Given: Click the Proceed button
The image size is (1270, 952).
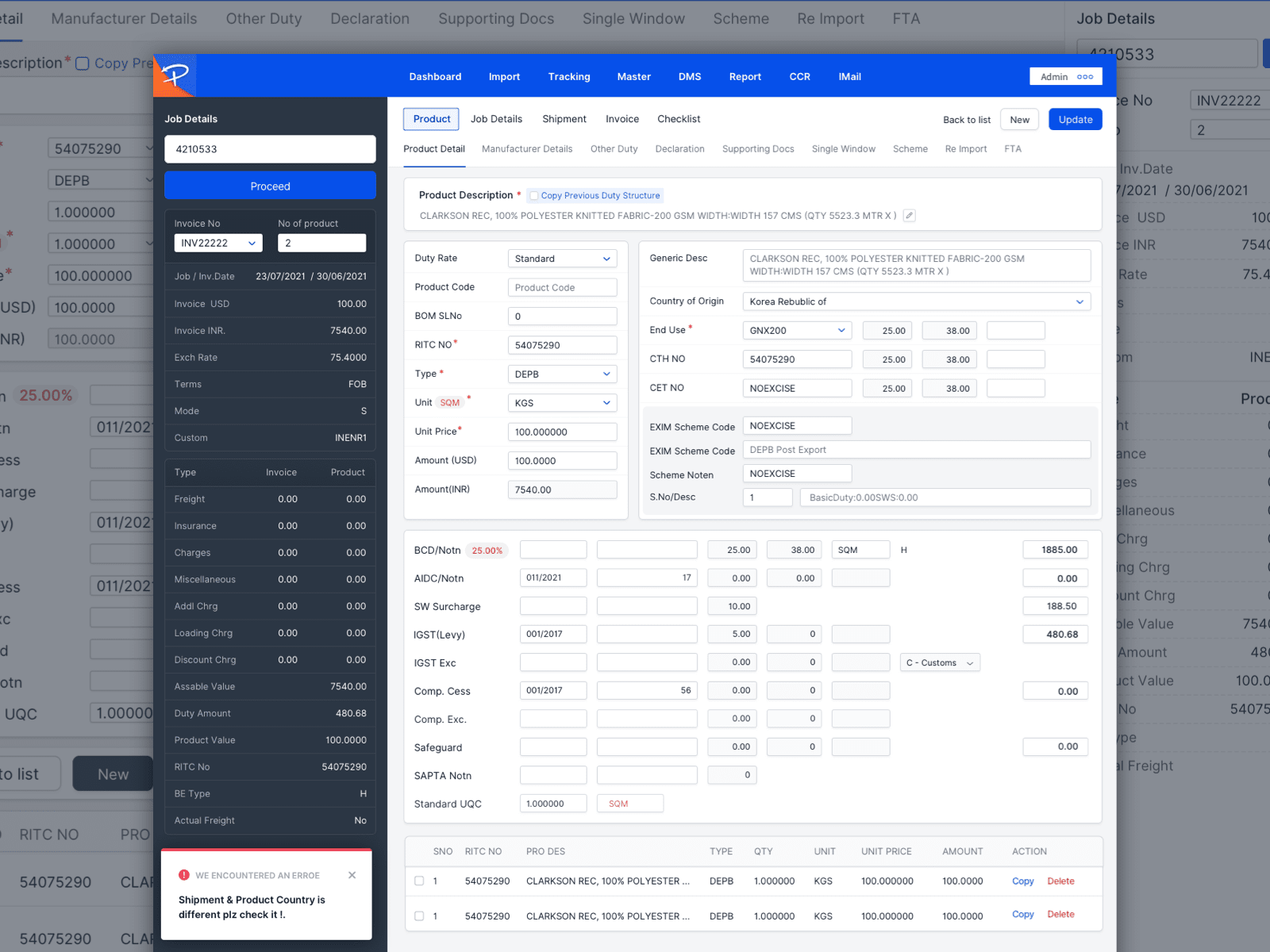Looking at the screenshot, I should click(x=270, y=186).
